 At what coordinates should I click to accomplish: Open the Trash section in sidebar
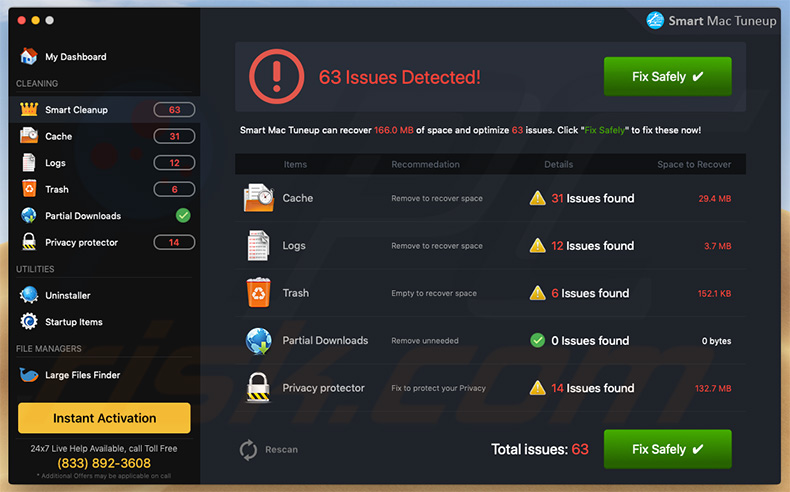tap(104, 189)
